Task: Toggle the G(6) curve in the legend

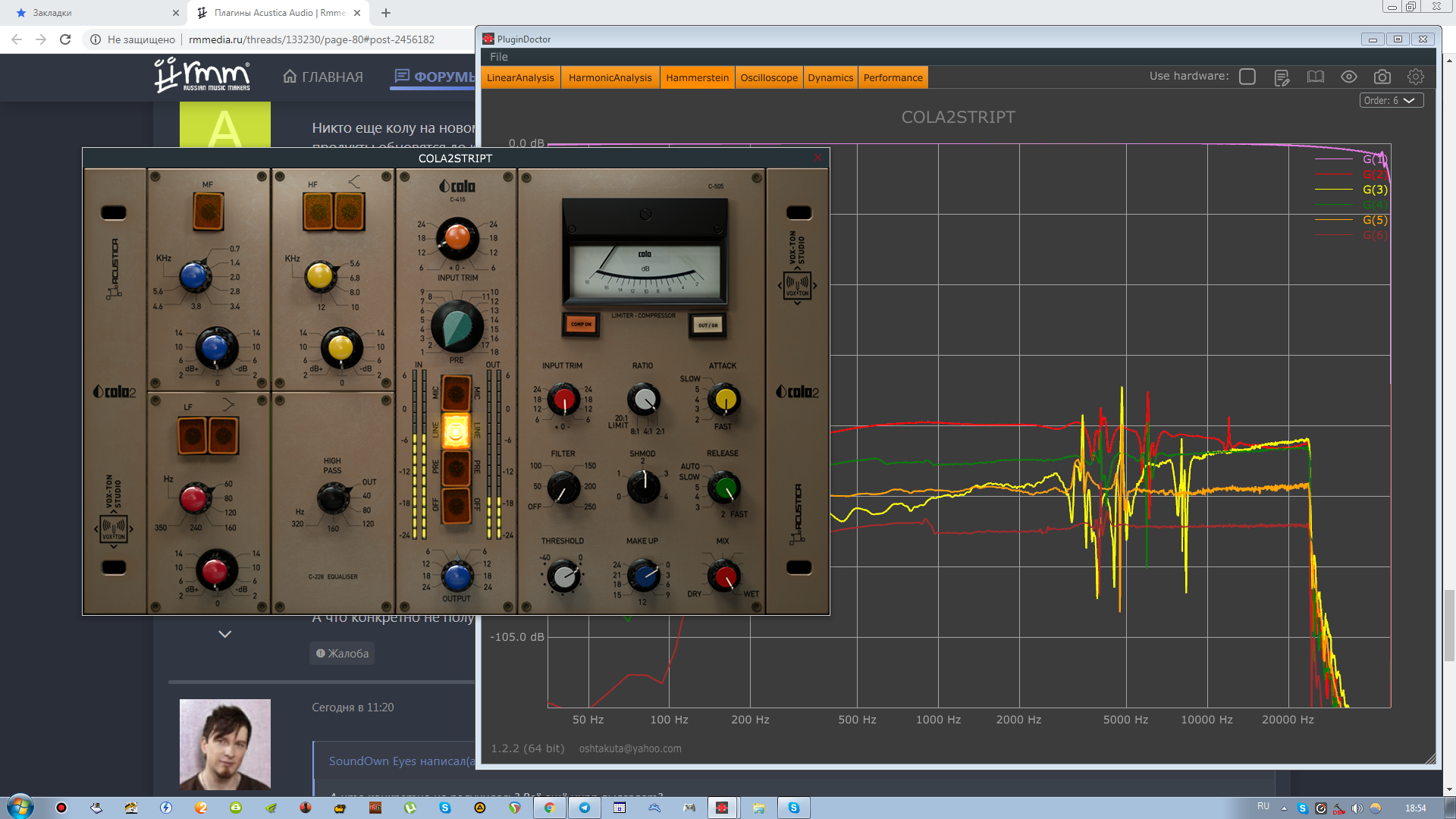Action: (x=1374, y=235)
